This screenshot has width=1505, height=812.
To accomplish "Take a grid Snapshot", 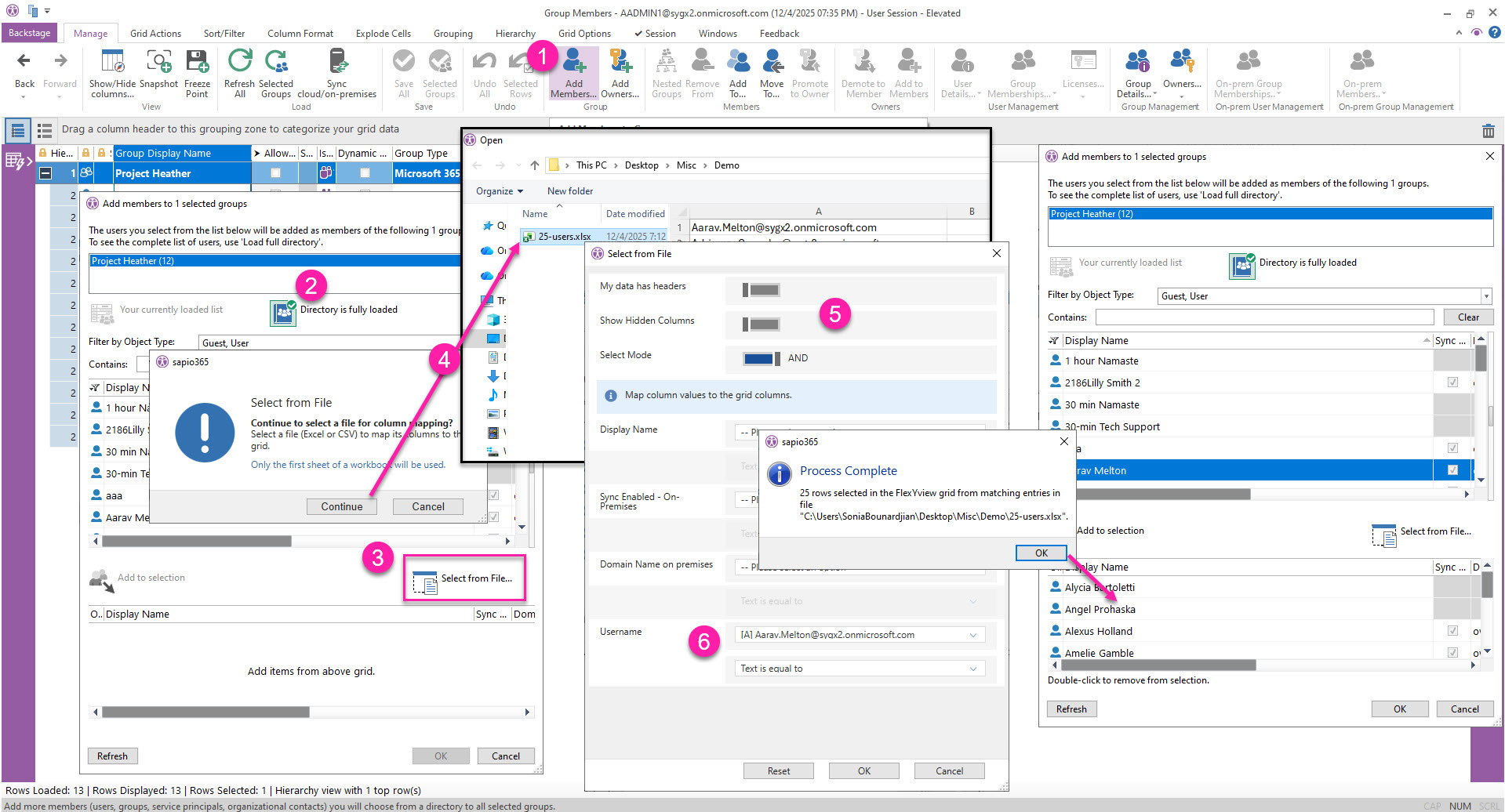I will tap(158, 61).
